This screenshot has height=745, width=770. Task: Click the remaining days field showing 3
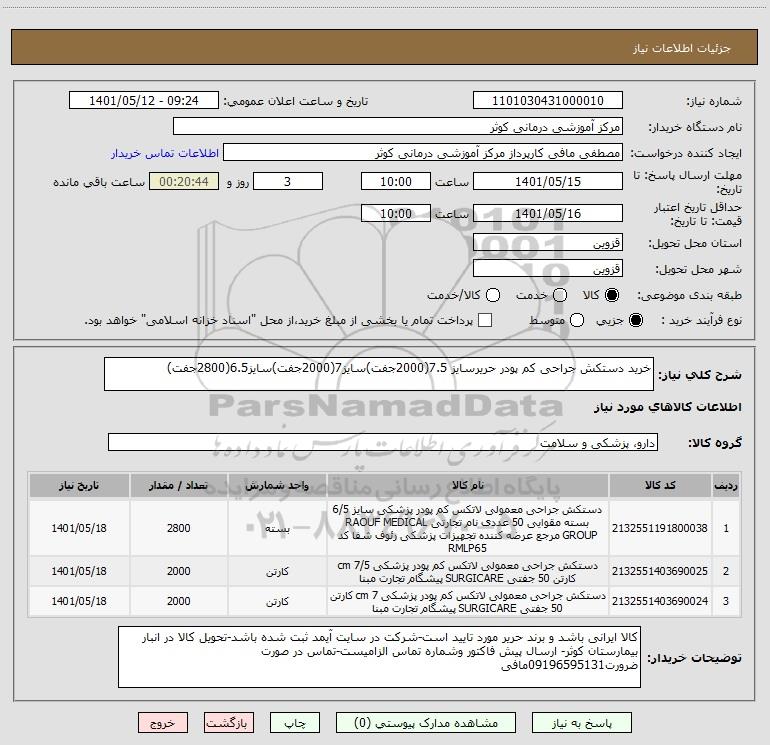[x=288, y=181]
